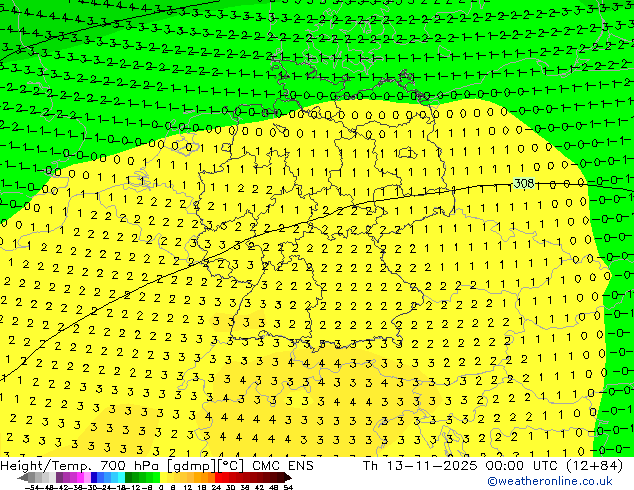The width and height of the screenshot is (634, 490).
Task: Click the cyan legend swatch near -18
Action: coord(121,477)
